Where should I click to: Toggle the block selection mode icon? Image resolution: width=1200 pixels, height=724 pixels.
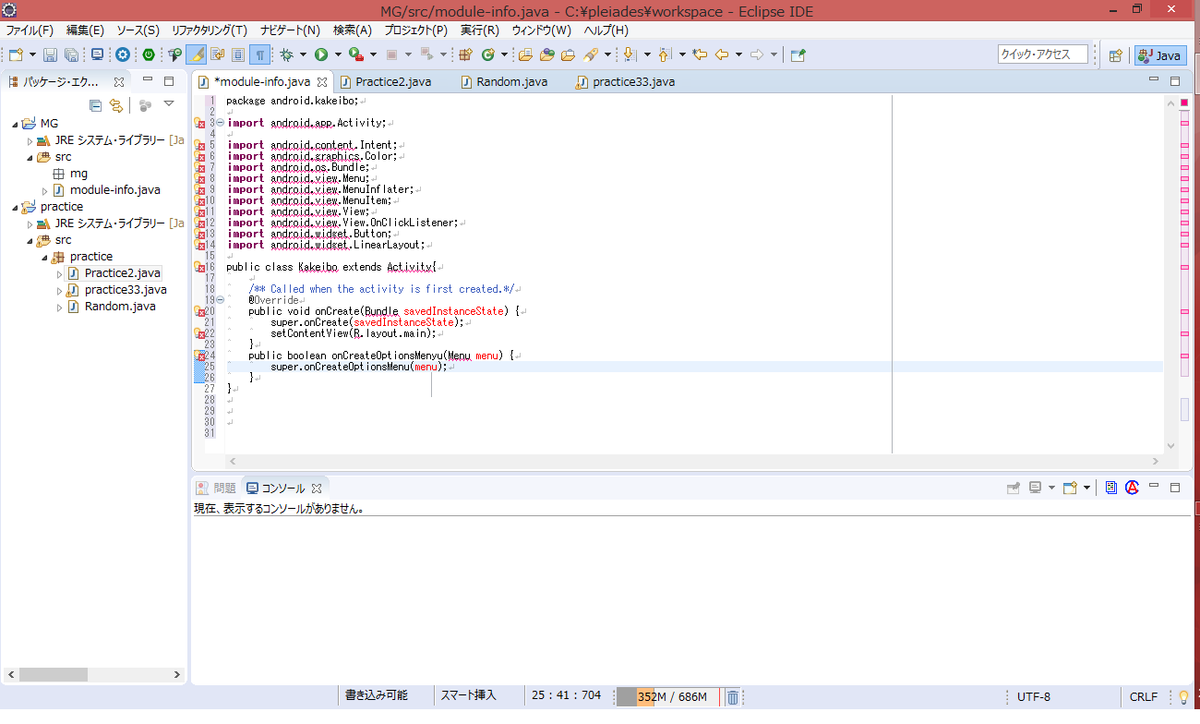click(238, 55)
